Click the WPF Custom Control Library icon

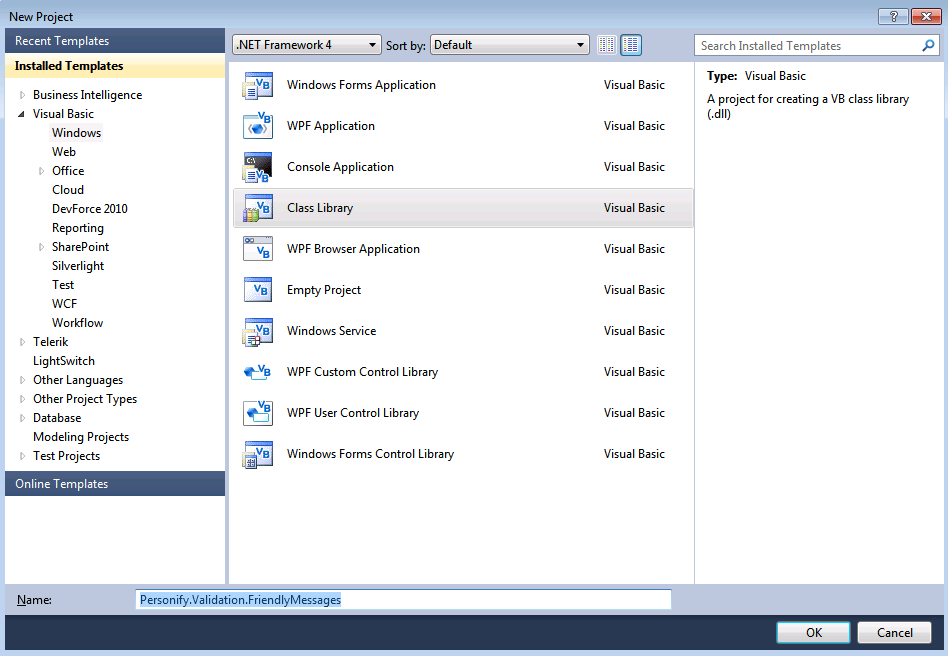[x=258, y=372]
